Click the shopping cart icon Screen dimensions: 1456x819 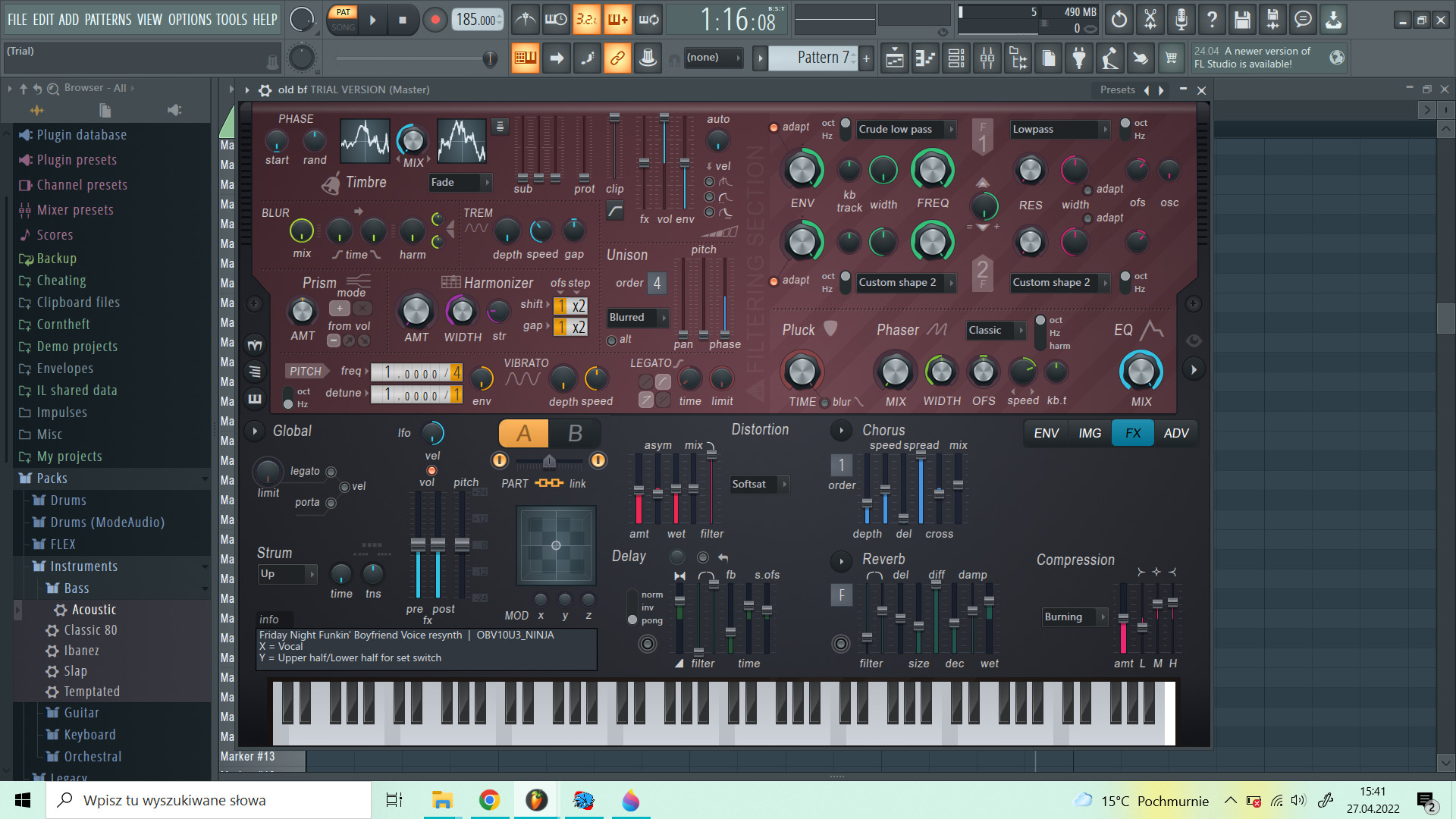pos(1172,58)
